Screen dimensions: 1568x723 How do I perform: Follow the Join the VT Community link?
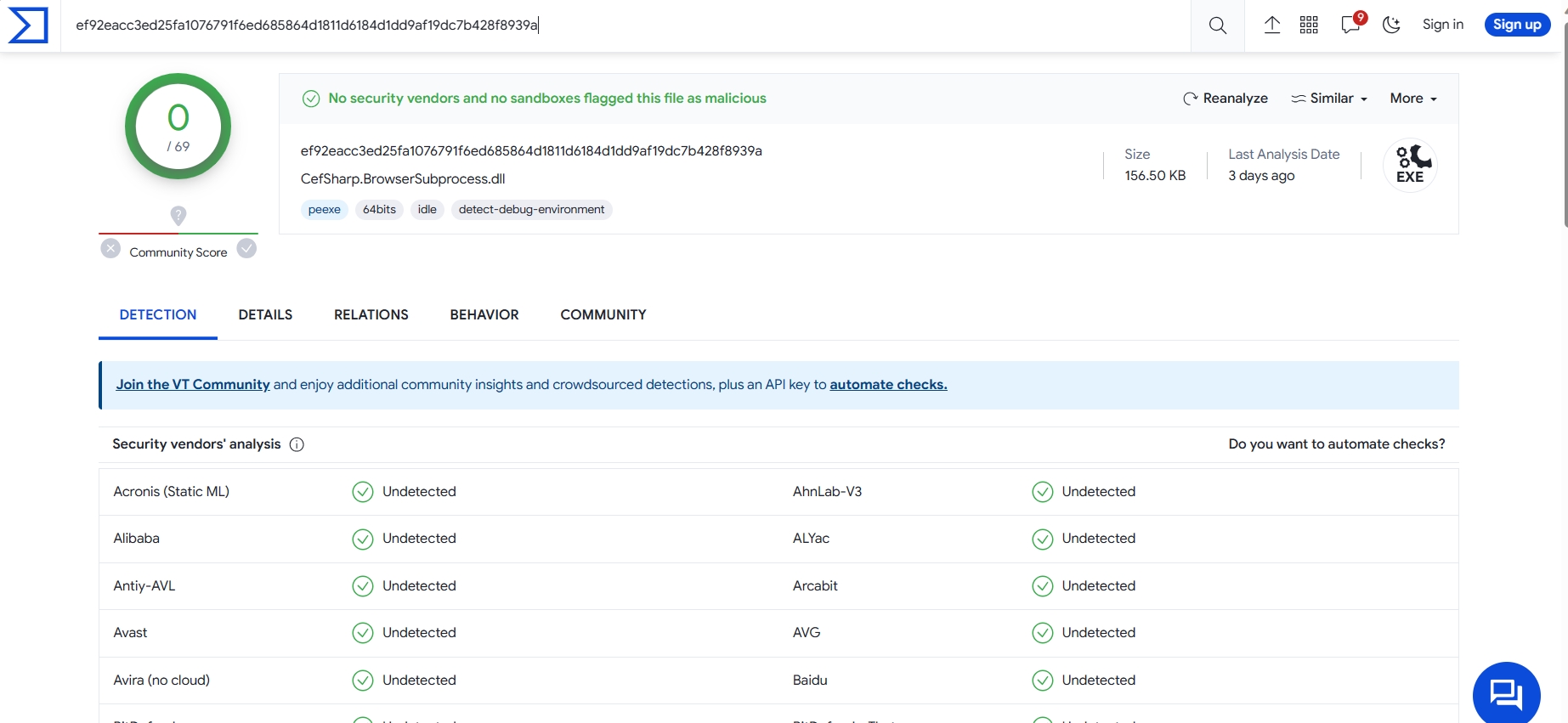pos(193,385)
